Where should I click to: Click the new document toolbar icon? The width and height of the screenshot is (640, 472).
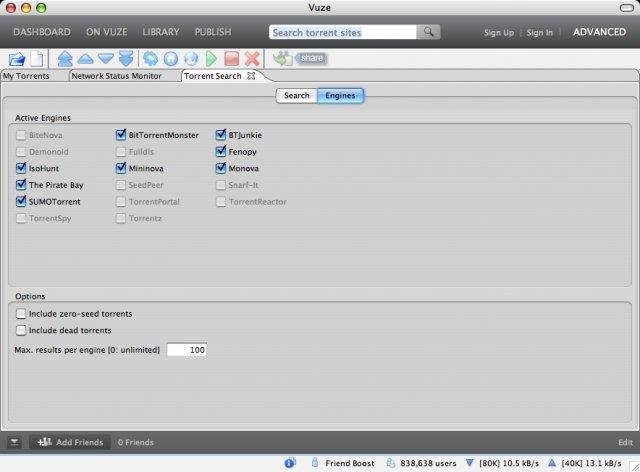[x=37, y=59]
